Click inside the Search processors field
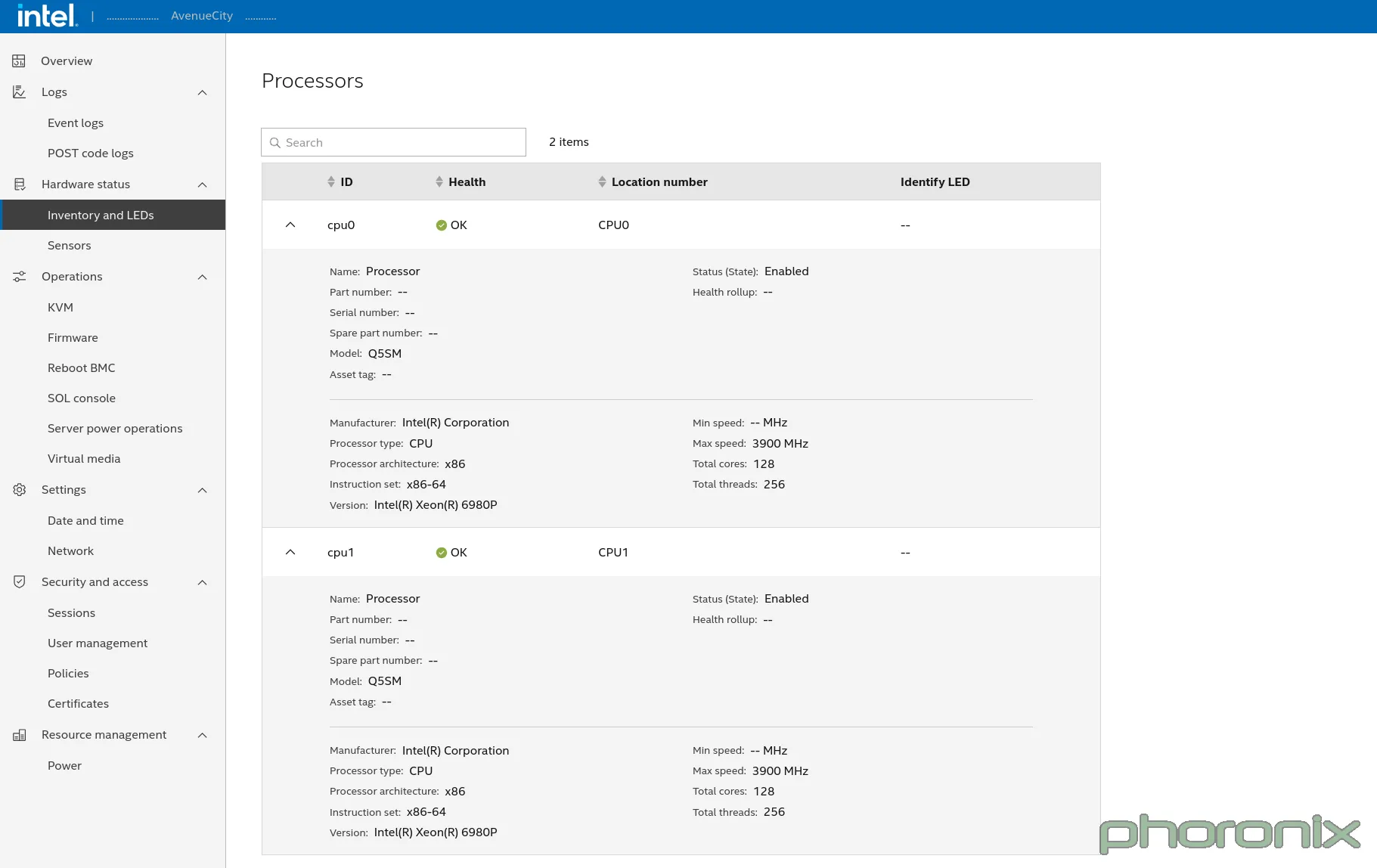The width and height of the screenshot is (1377, 868). coord(393,142)
